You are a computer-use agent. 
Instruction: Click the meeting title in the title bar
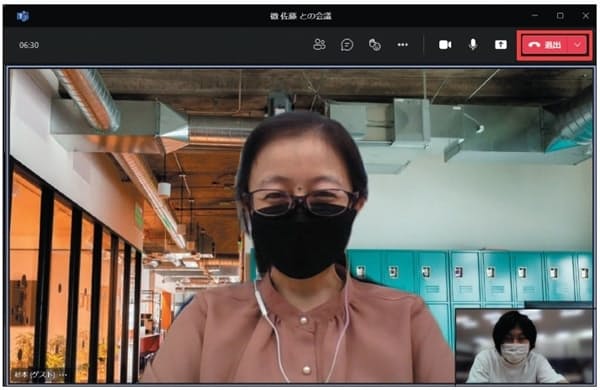pos(301,16)
